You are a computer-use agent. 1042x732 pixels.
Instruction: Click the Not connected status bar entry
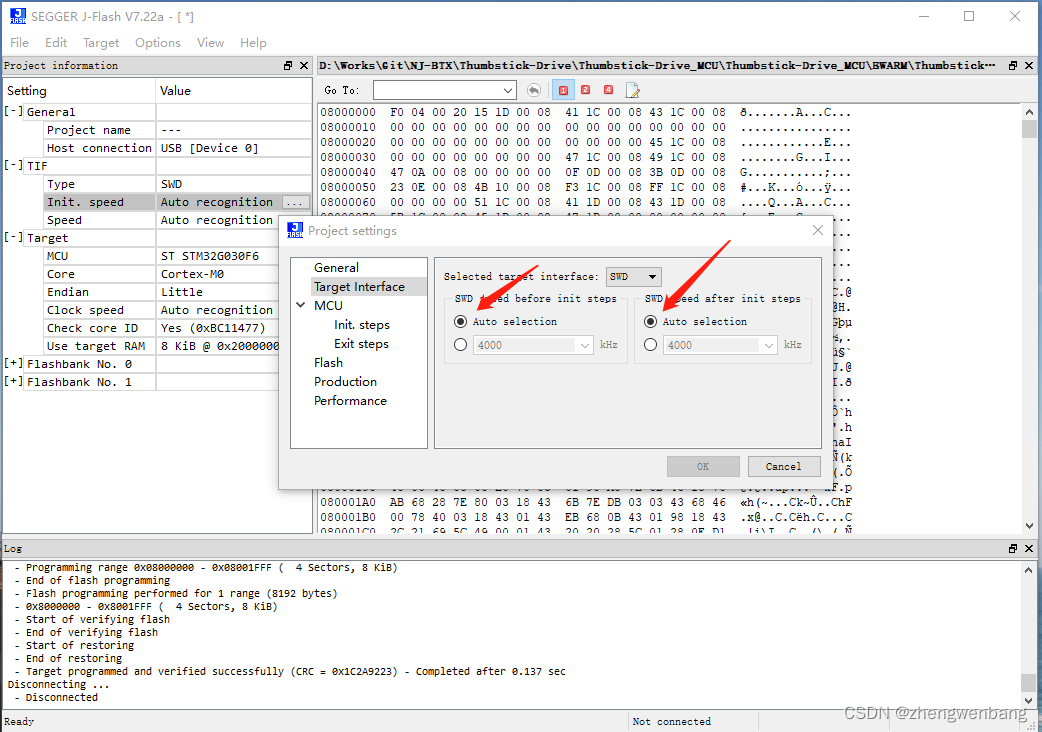click(671, 721)
